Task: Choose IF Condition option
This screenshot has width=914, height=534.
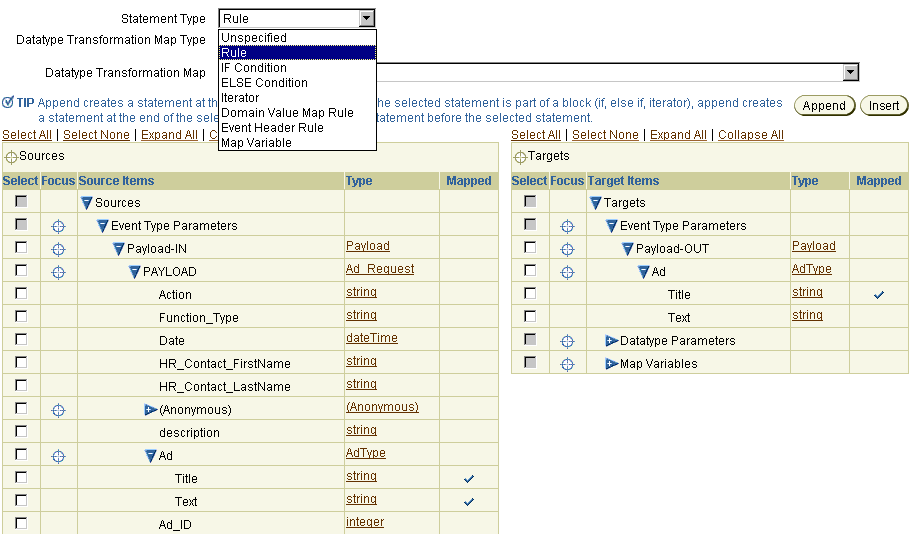Action: pos(297,68)
